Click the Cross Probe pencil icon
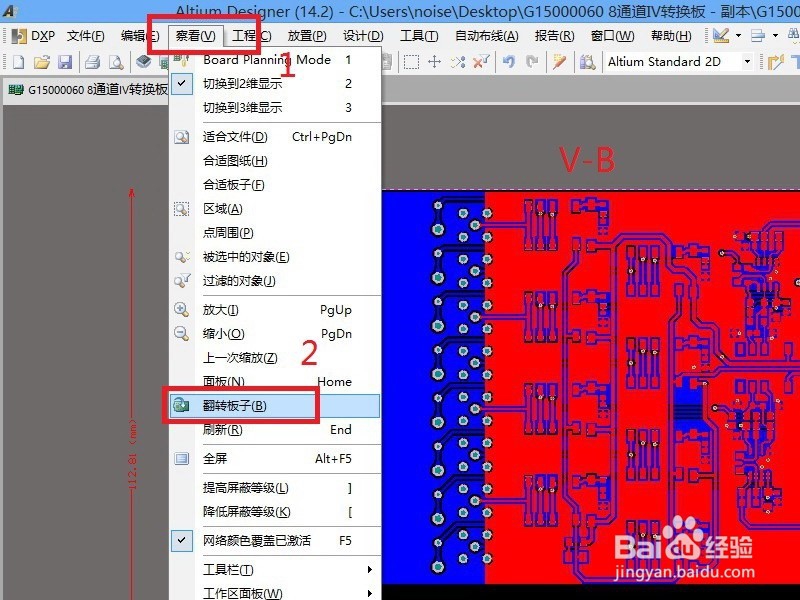The height and width of the screenshot is (600, 800). 560,62
